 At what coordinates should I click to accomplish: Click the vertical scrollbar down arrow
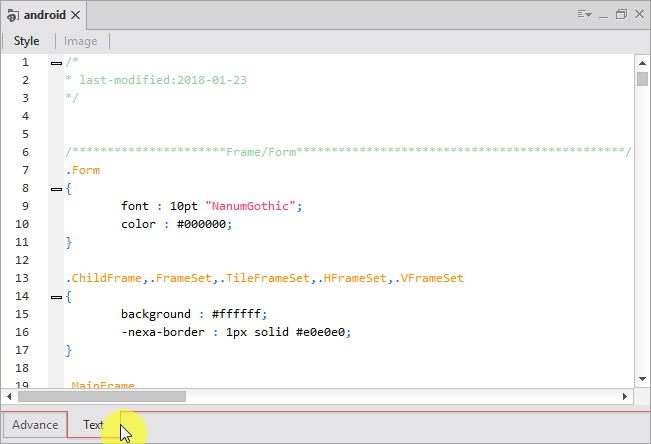coord(642,378)
